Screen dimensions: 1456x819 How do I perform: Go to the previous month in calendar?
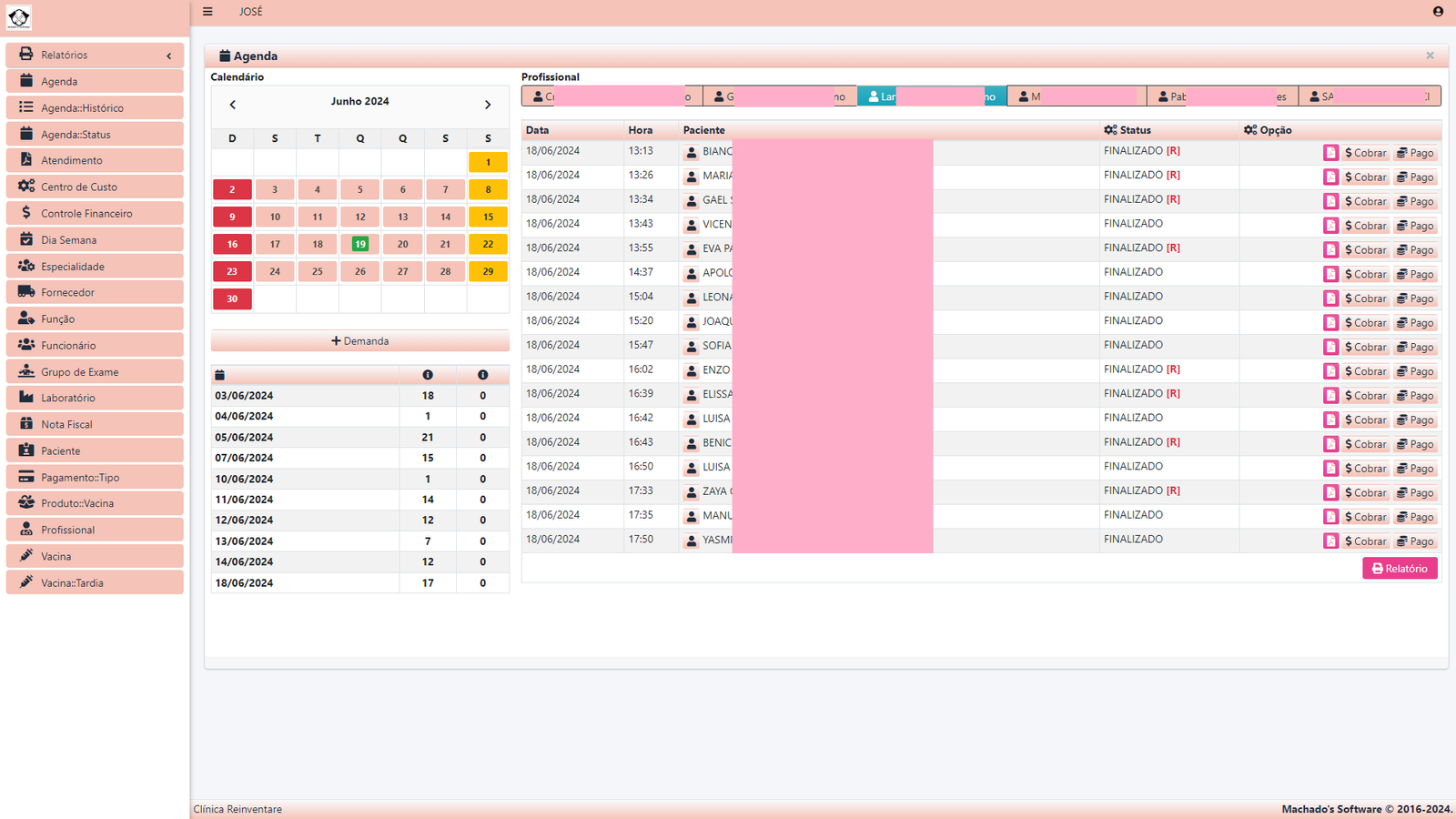[233, 105]
